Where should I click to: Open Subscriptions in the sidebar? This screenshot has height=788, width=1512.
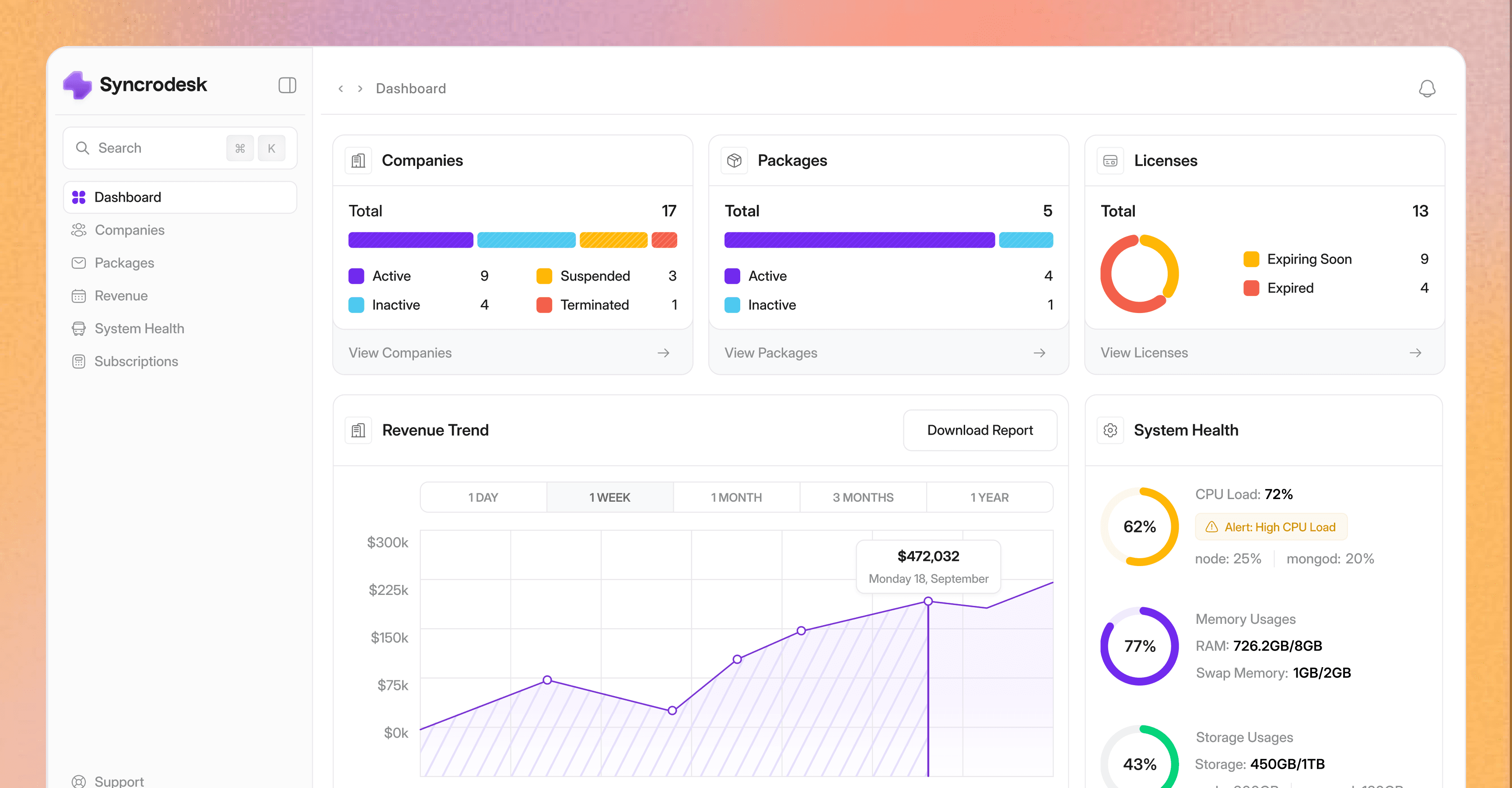tap(136, 362)
